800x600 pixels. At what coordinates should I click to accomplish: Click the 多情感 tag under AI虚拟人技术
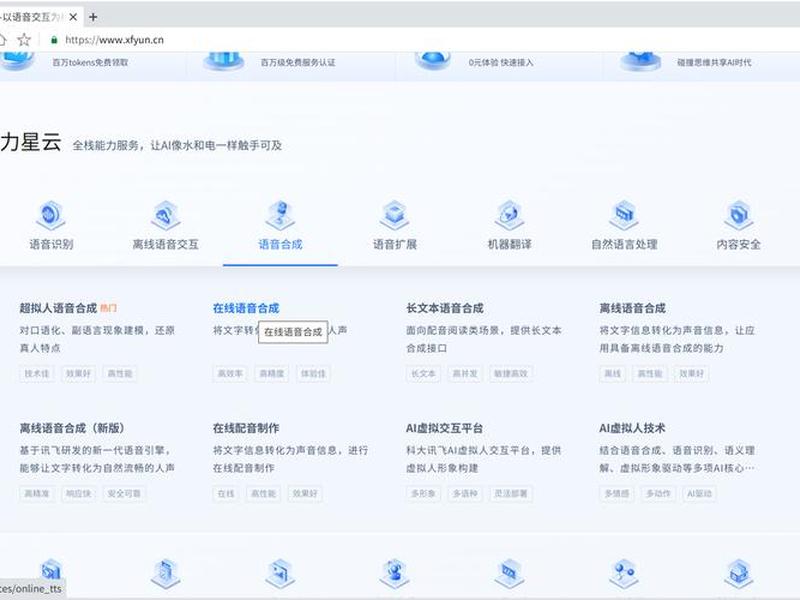616,493
